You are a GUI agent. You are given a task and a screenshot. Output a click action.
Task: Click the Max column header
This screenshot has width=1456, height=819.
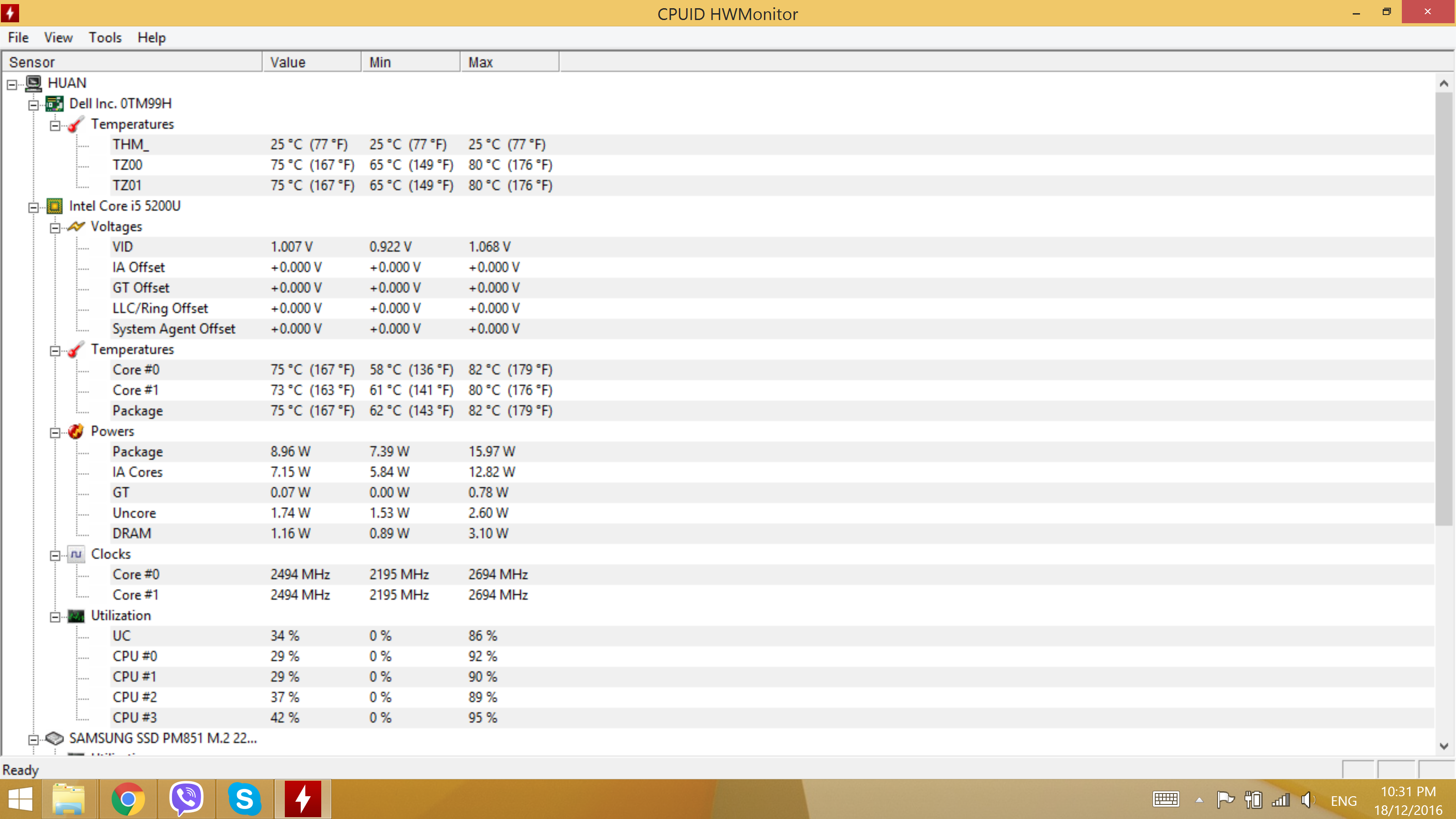[510, 62]
